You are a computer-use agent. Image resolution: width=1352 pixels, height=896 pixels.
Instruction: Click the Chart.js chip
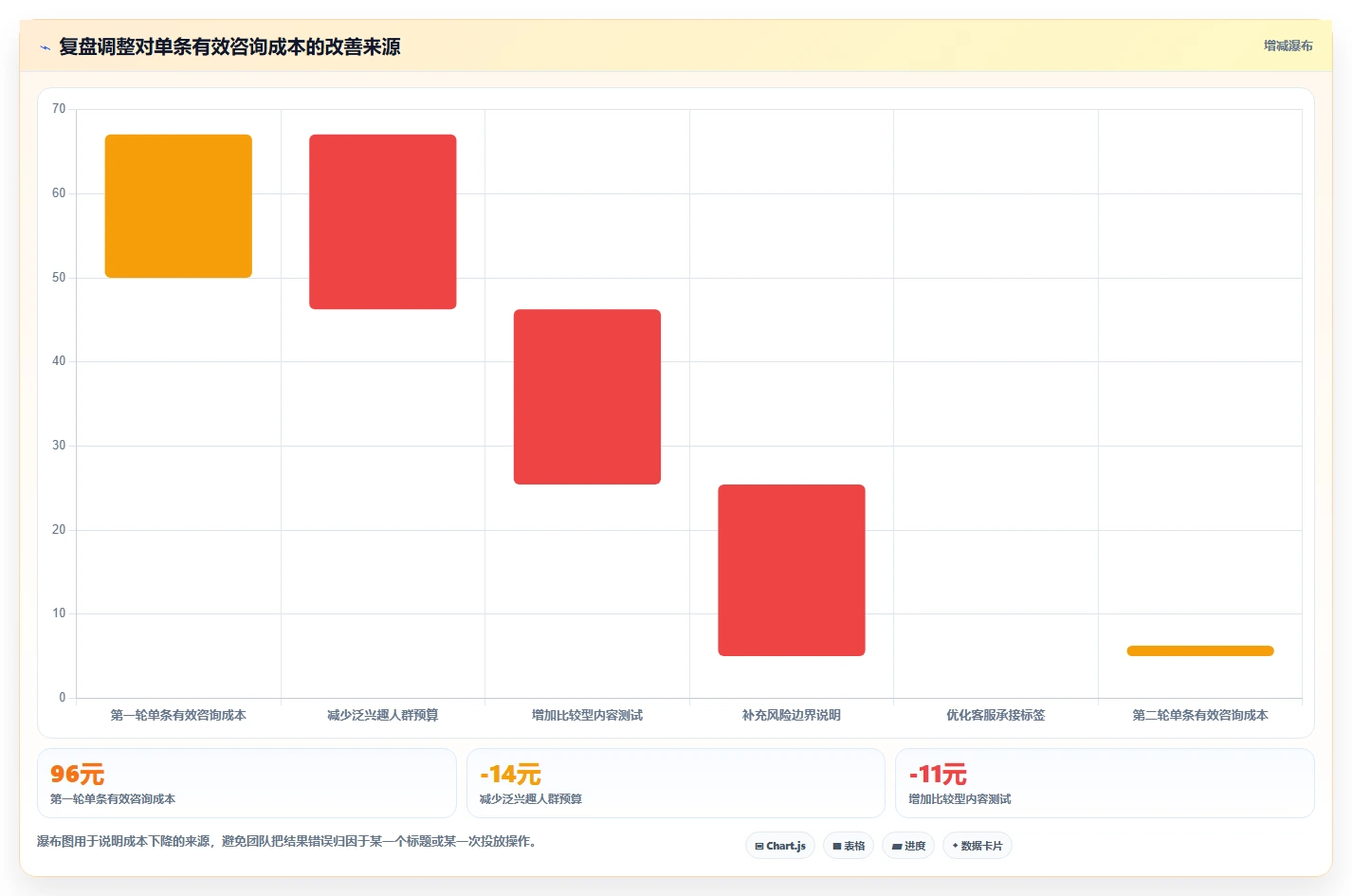click(x=780, y=846)
